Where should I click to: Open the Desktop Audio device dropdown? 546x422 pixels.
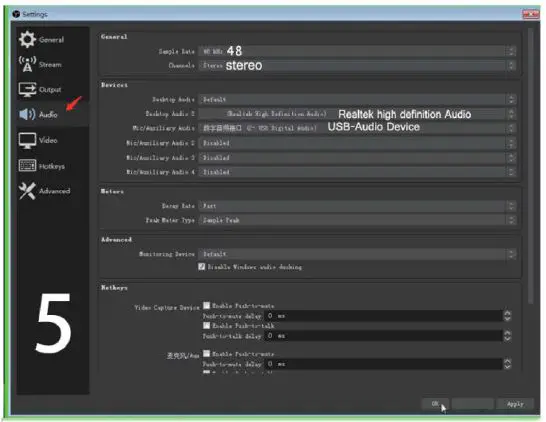[x=357, y=100]
